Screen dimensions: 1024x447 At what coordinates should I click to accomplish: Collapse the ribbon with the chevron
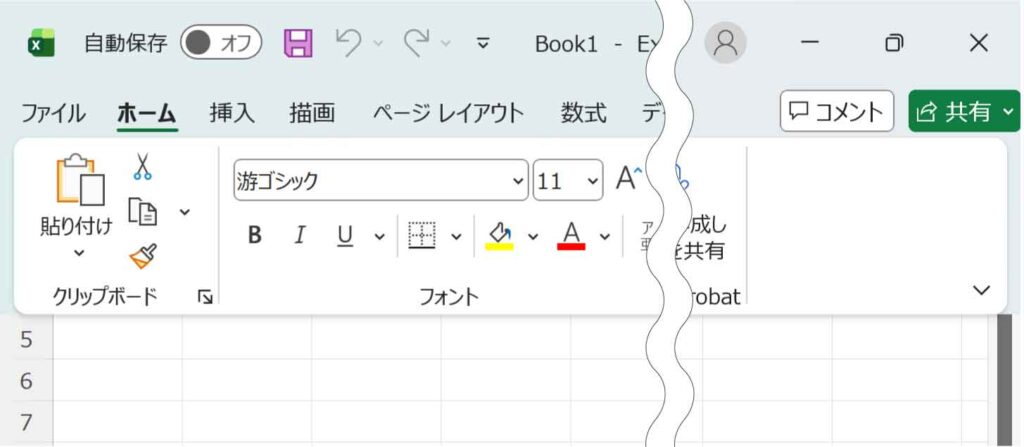click(x=982, y=290)
